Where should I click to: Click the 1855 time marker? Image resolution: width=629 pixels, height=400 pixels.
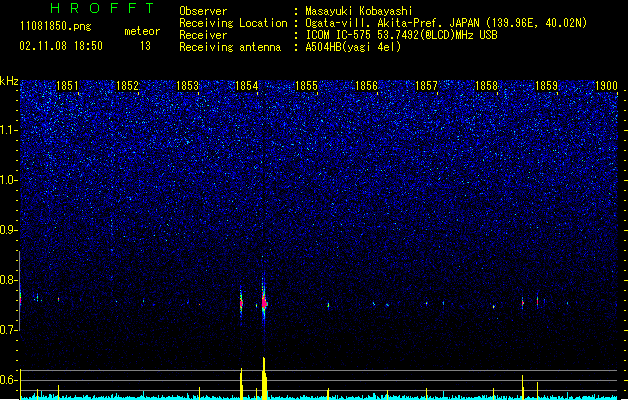coord(306,86)
